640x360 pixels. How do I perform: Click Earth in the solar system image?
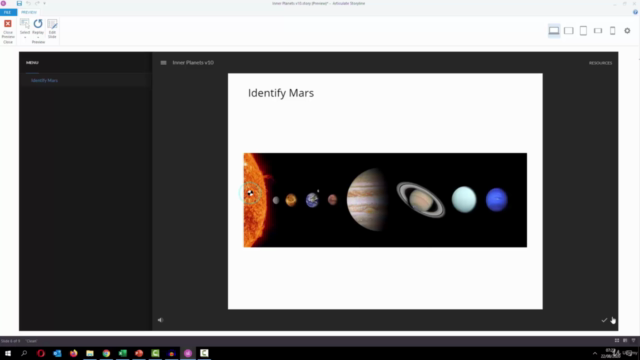(312, 200)
